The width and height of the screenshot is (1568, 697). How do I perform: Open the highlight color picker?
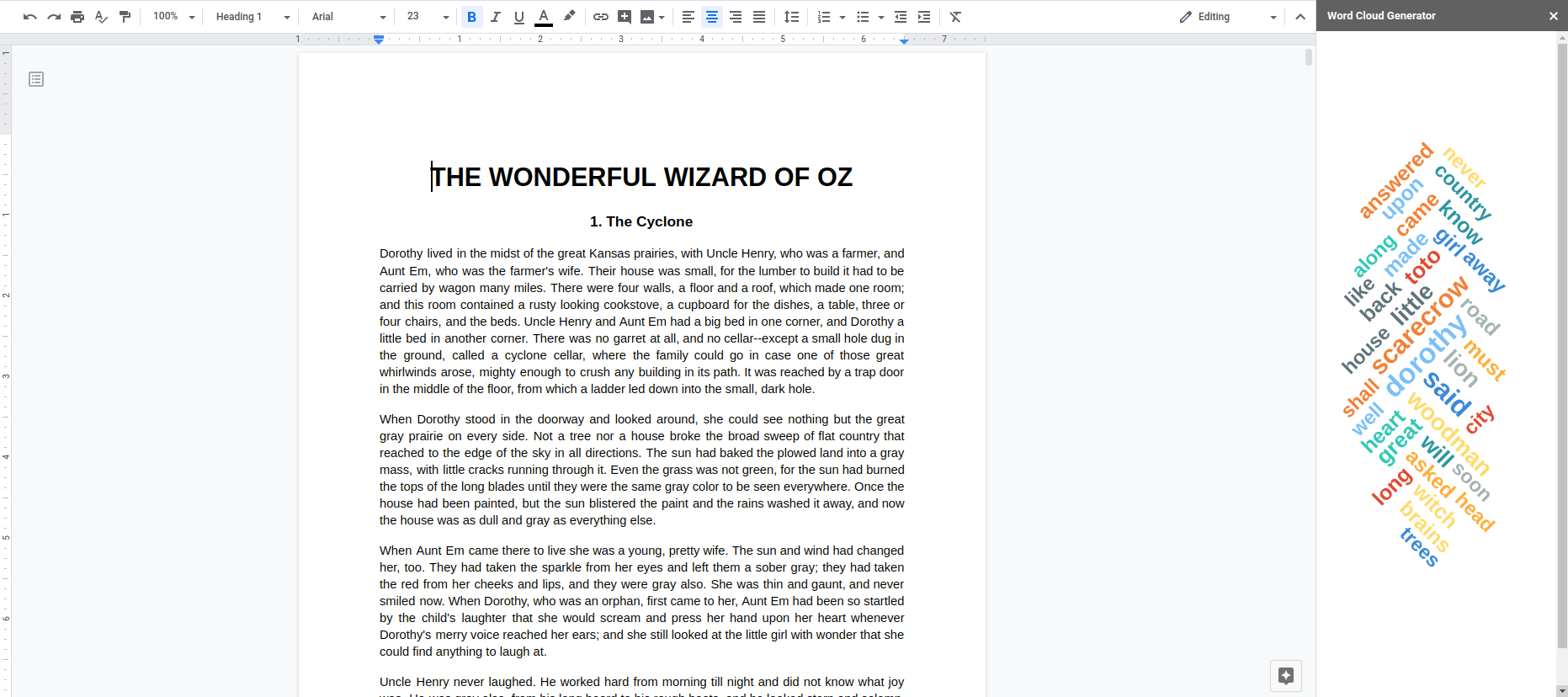tap(569, 17)
